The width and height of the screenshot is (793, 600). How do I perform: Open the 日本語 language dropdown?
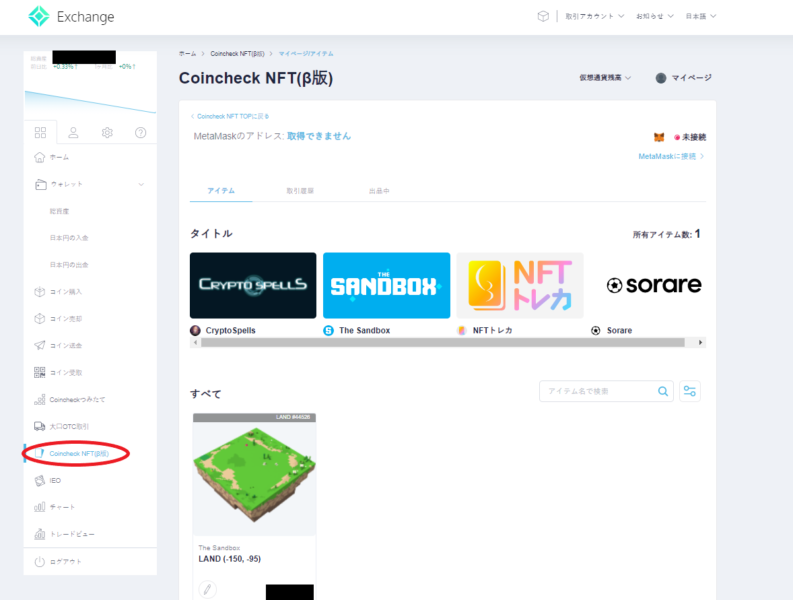click(700, 16)
